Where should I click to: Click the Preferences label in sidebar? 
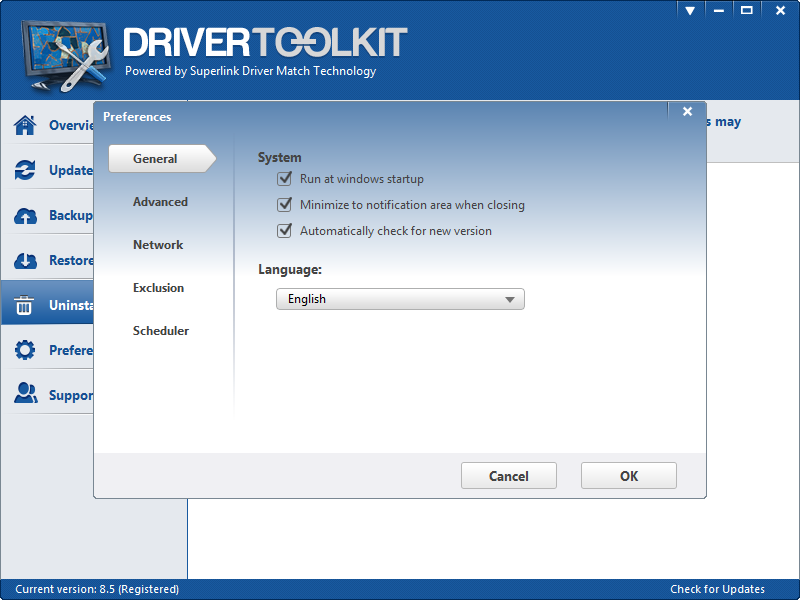pos(71,350)
